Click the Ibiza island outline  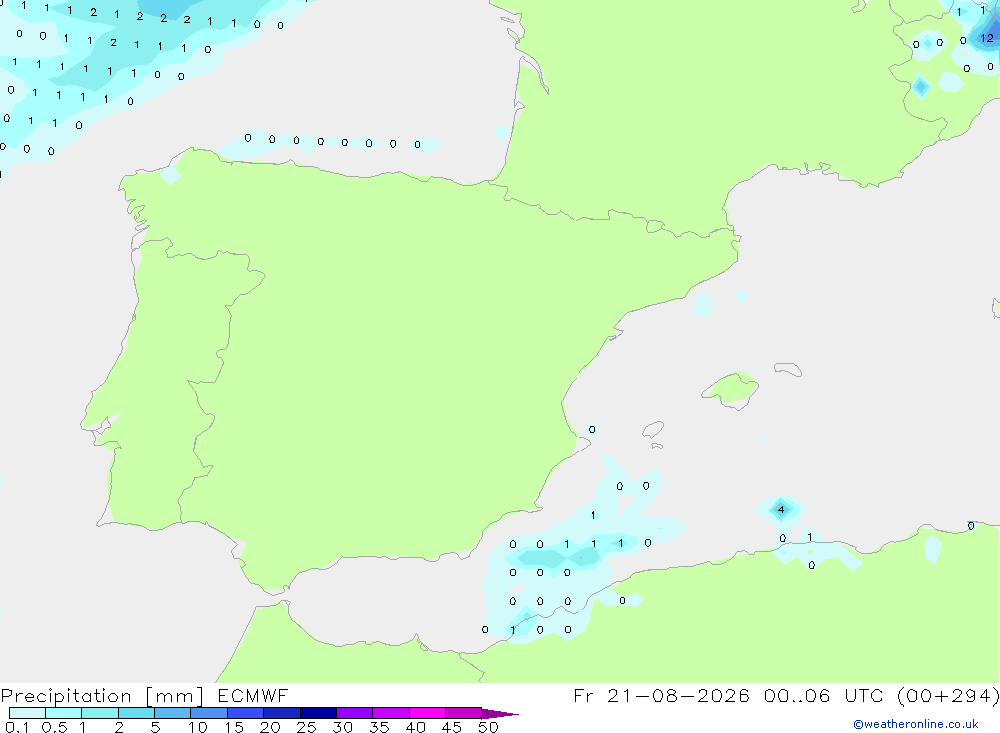point(653,429)
